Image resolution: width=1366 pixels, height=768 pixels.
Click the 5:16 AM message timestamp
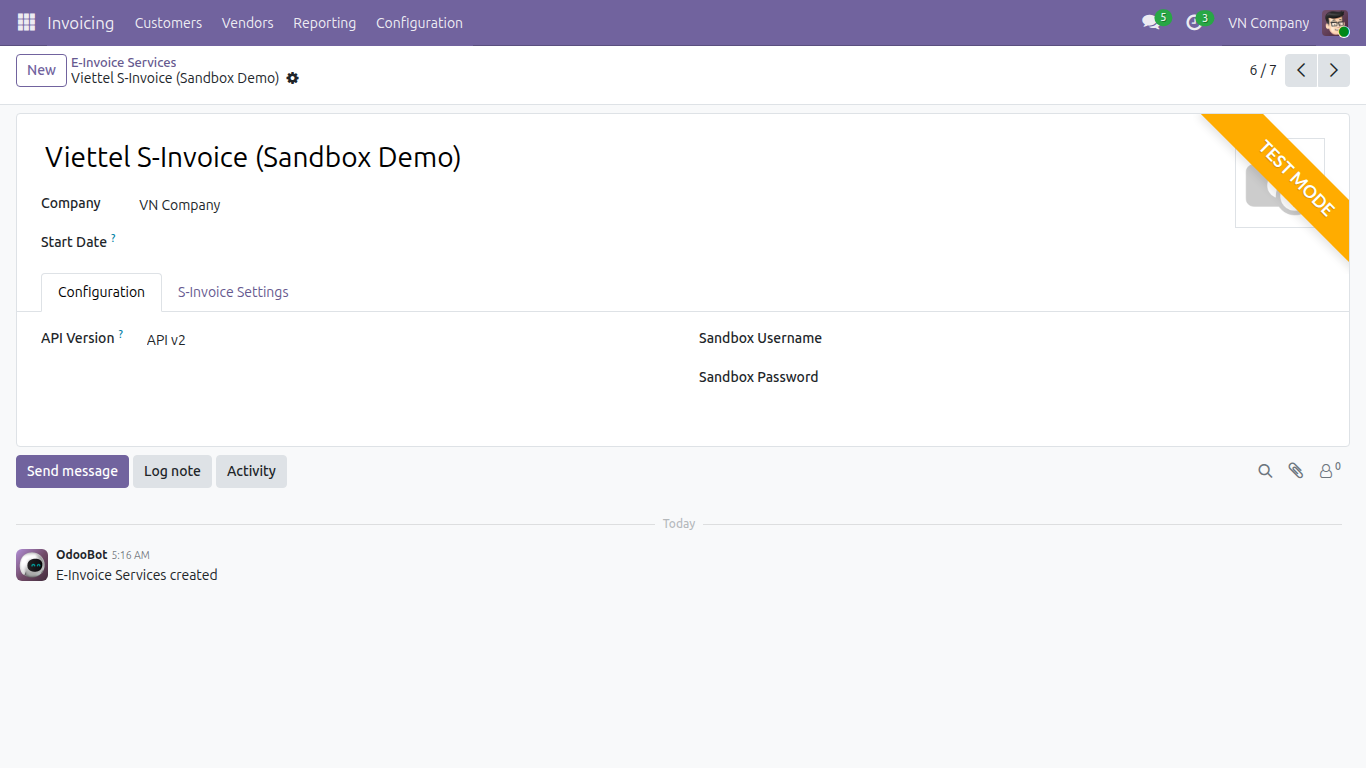pos(130,555)
